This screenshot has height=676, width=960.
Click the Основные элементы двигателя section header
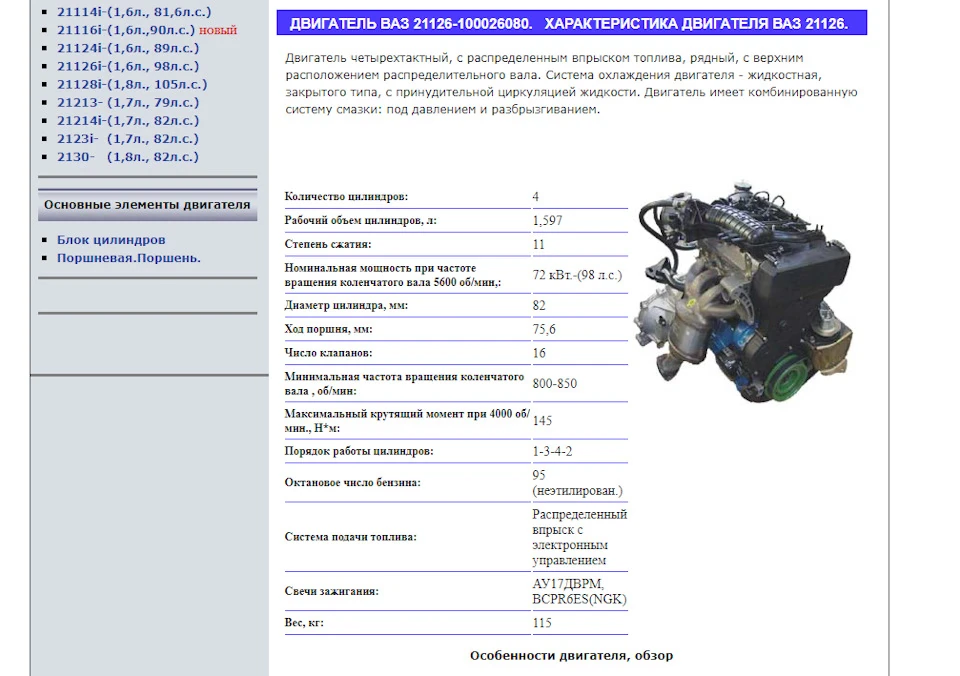[x=148, y=205]
